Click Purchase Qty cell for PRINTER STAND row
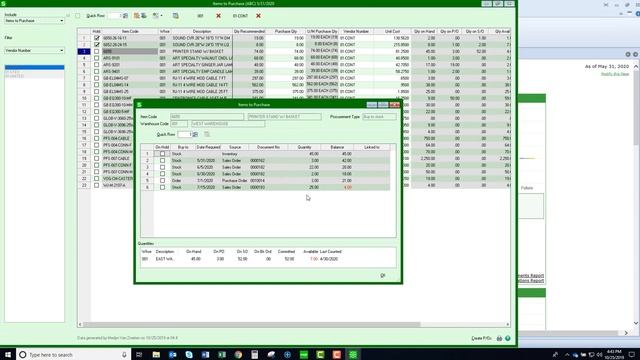 pyautogui.click(x=286, y=51)
